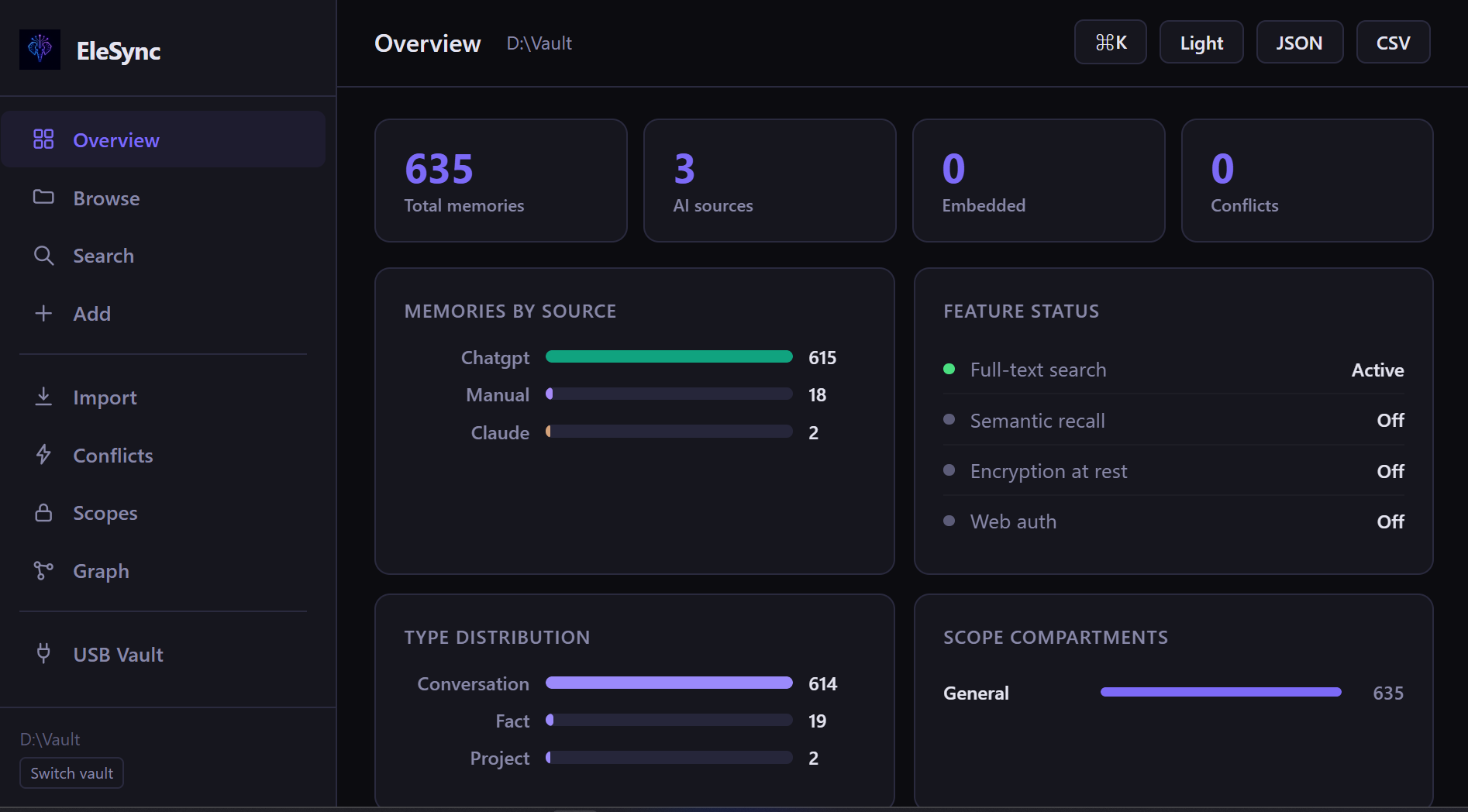This screenshot has height=812, width=1468.
Task: Click the 0 Embedded card
Action: [1039, 181]
